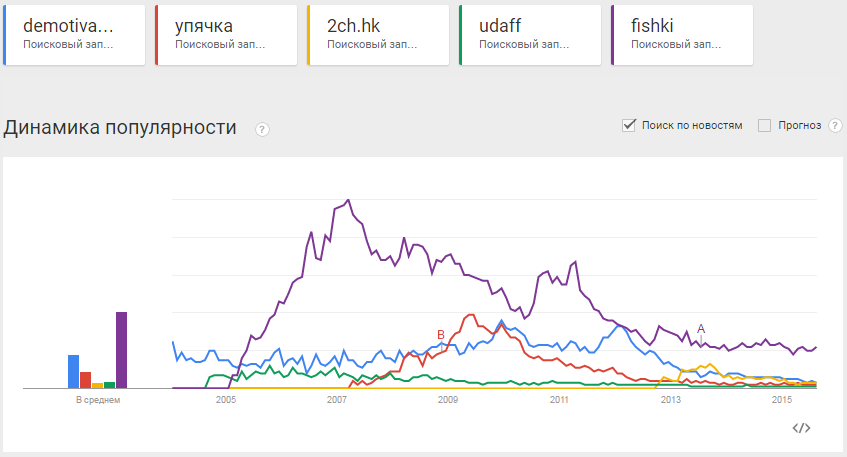Toggle Поиск по новостям checkbox
This screenshot has width=847, height=457.
(x=630, y=125)
